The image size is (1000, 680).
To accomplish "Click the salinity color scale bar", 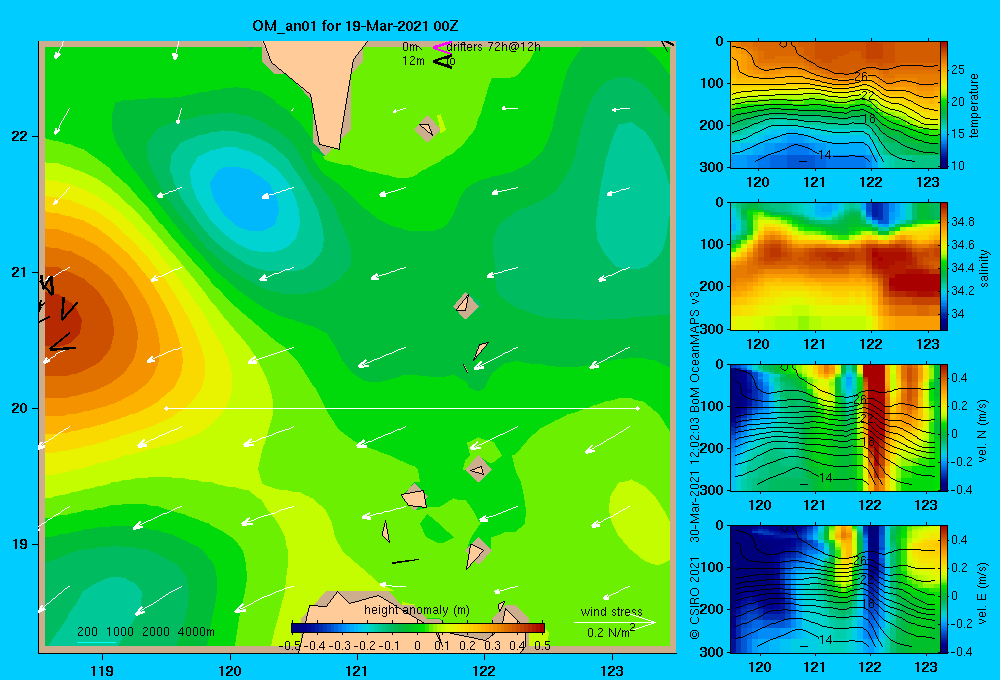I will [944, 266].
